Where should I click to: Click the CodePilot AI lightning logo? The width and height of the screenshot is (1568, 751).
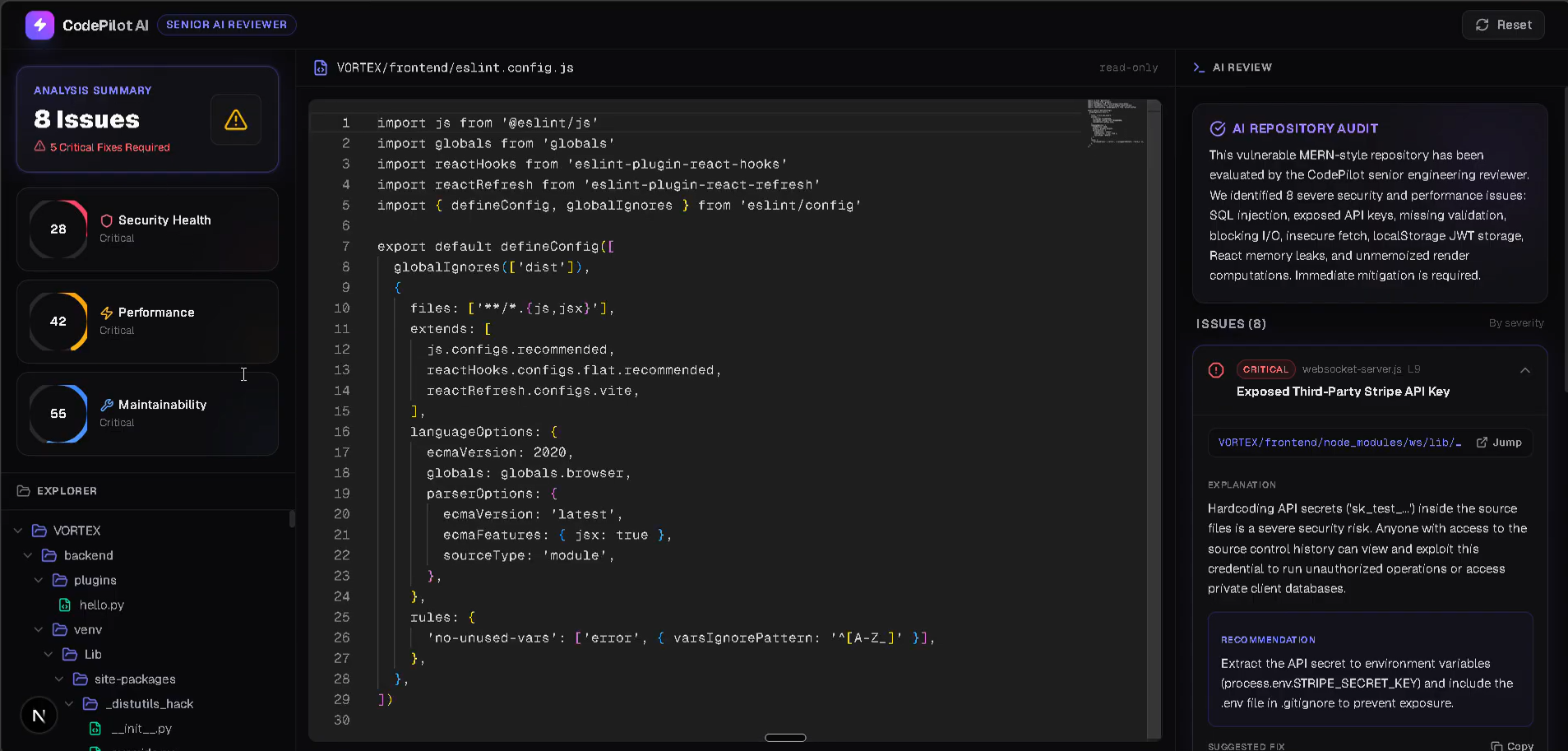[39, 25]
